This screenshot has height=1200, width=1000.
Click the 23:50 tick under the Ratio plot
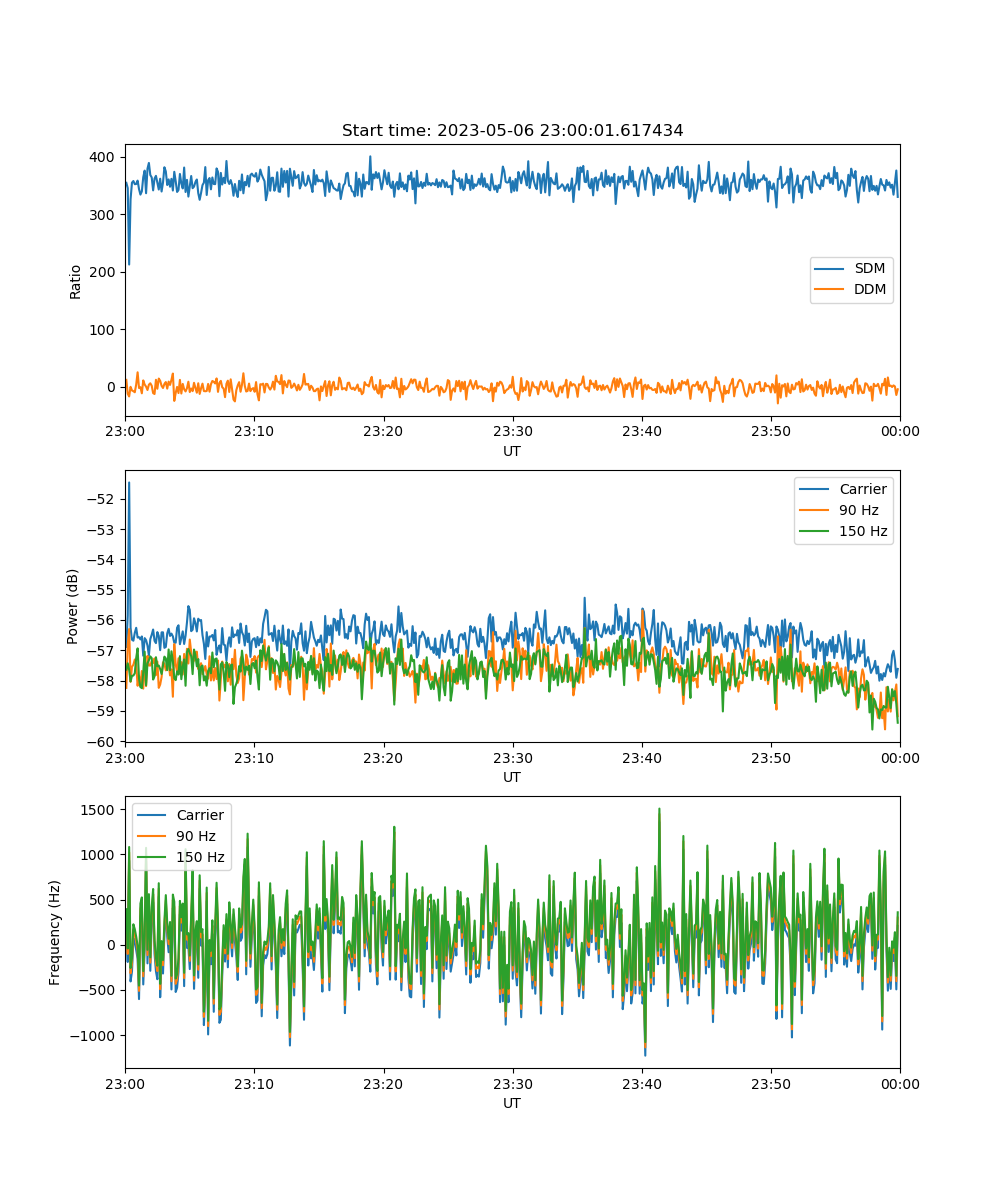click(x=771, y=431)
